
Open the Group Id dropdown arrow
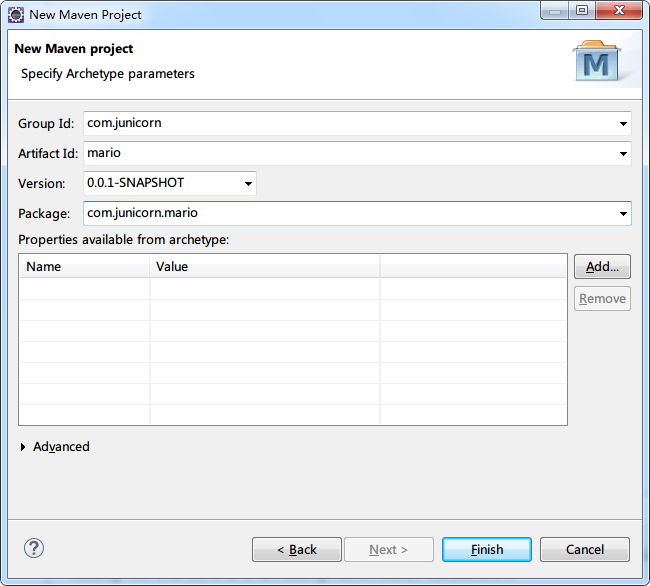point(623,123)
